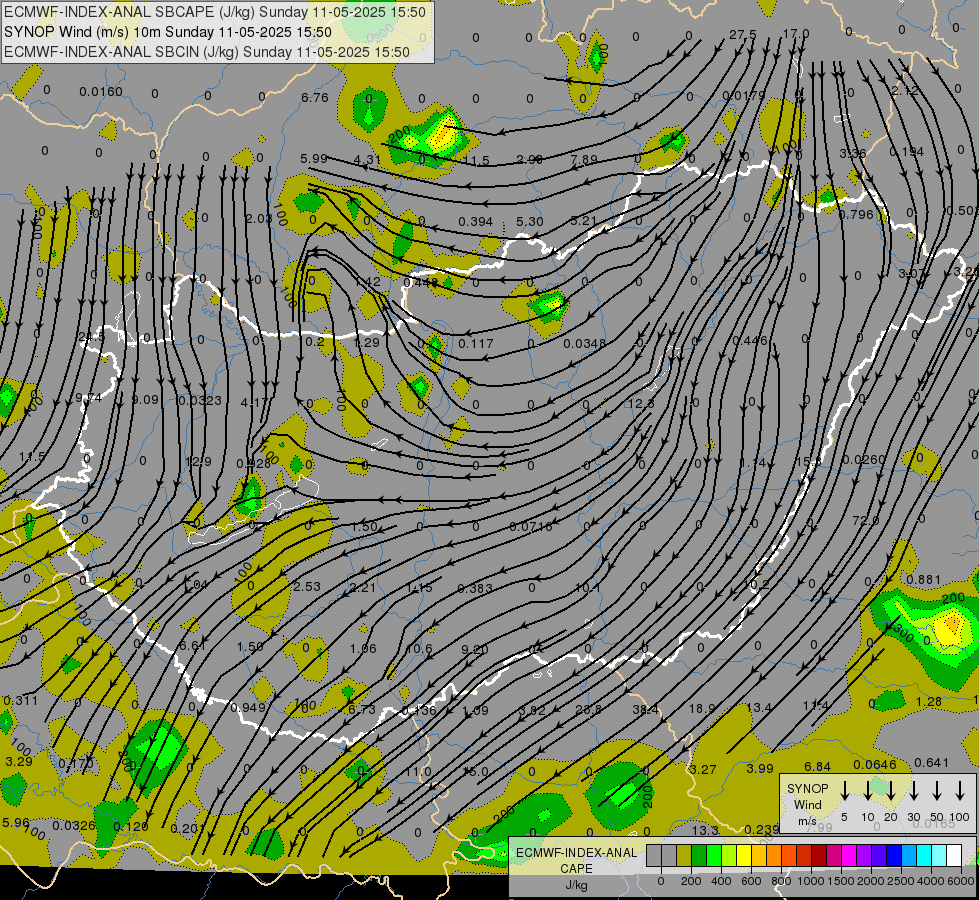Click the 6.76 map value
Viewport: 979px width, 900px height.
(315, 97)
